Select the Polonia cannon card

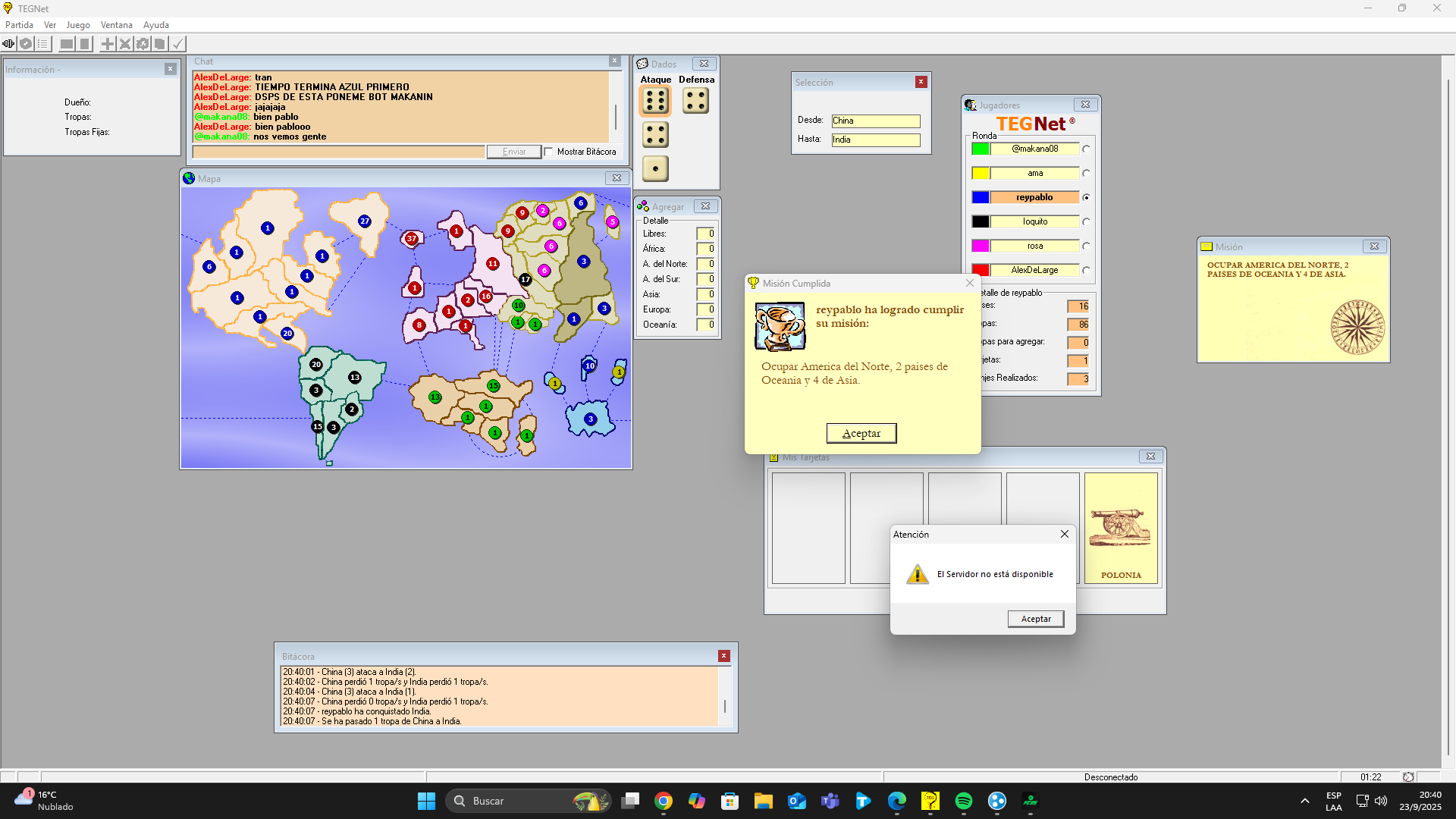point(1121,528)
